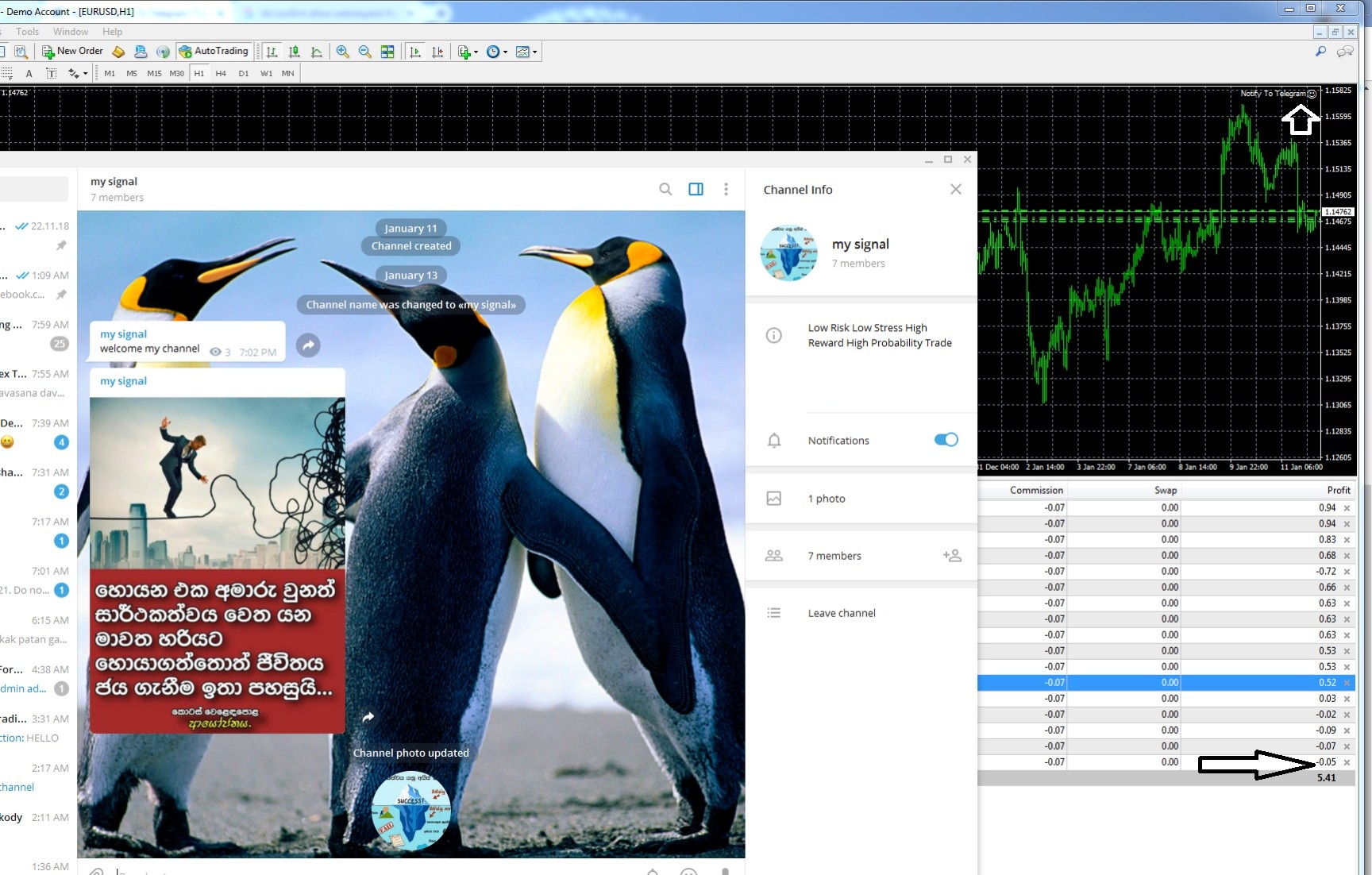This screenshot has height=875, width=1372.
Task: Open the updated channel photo
Action: point(410,811)
